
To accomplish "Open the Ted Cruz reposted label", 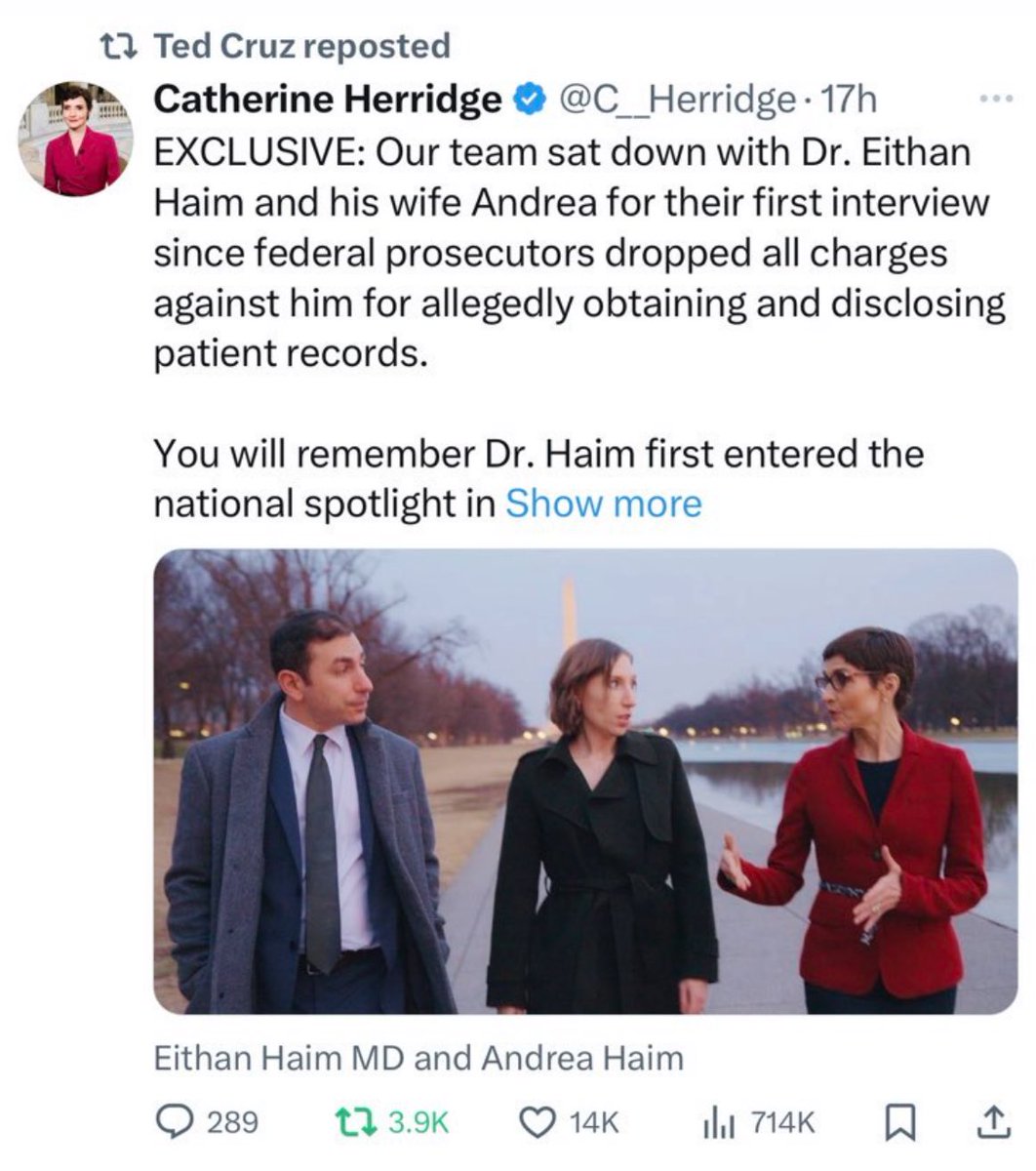I will [302, 46].
